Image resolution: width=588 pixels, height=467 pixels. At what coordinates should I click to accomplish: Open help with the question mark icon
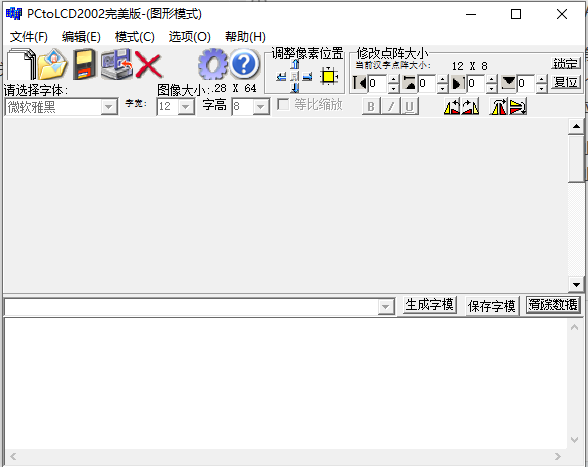click(x=244, y=64)
